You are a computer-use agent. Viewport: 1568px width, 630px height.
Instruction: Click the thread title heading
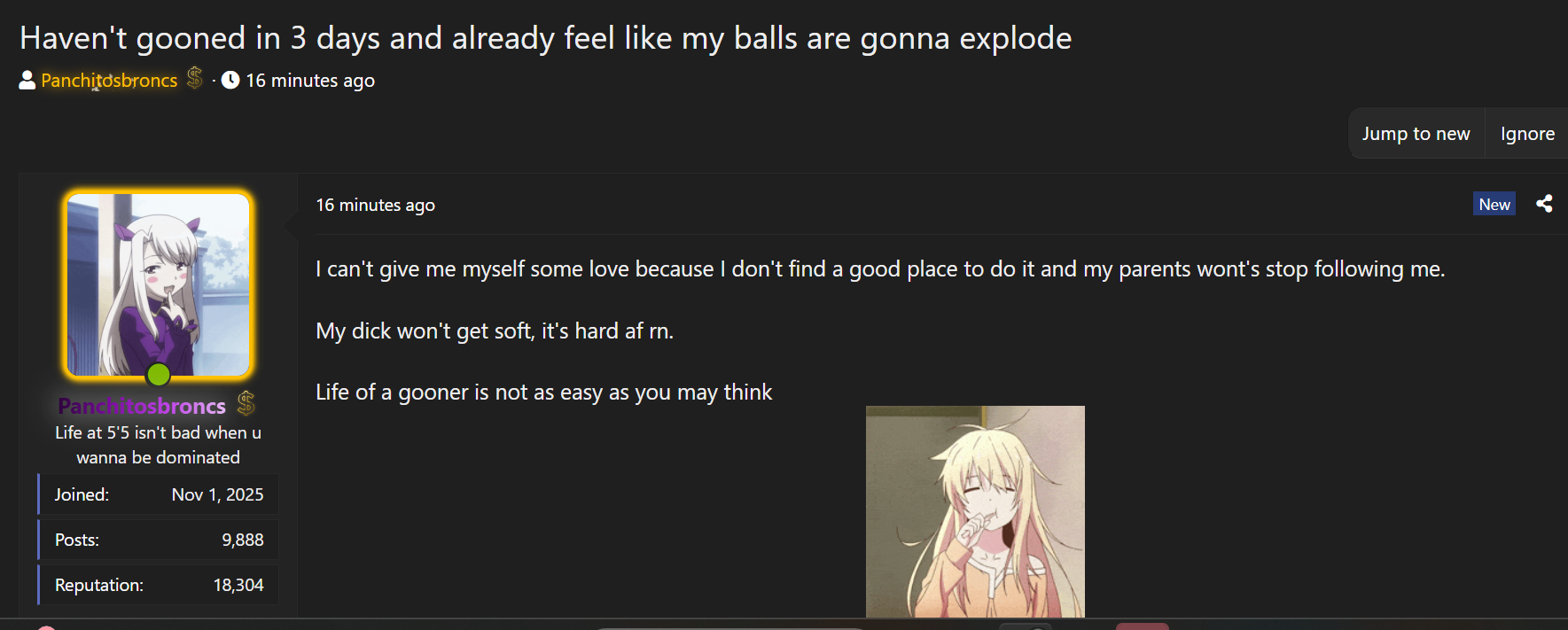pos(546,38)
